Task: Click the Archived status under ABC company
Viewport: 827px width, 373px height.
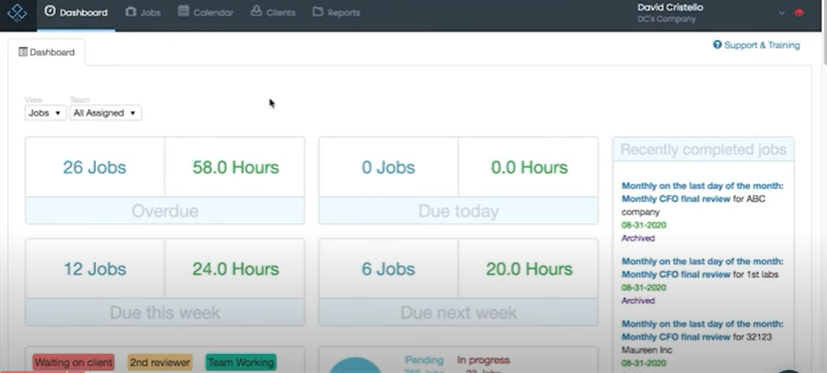Action: [638, 238]
